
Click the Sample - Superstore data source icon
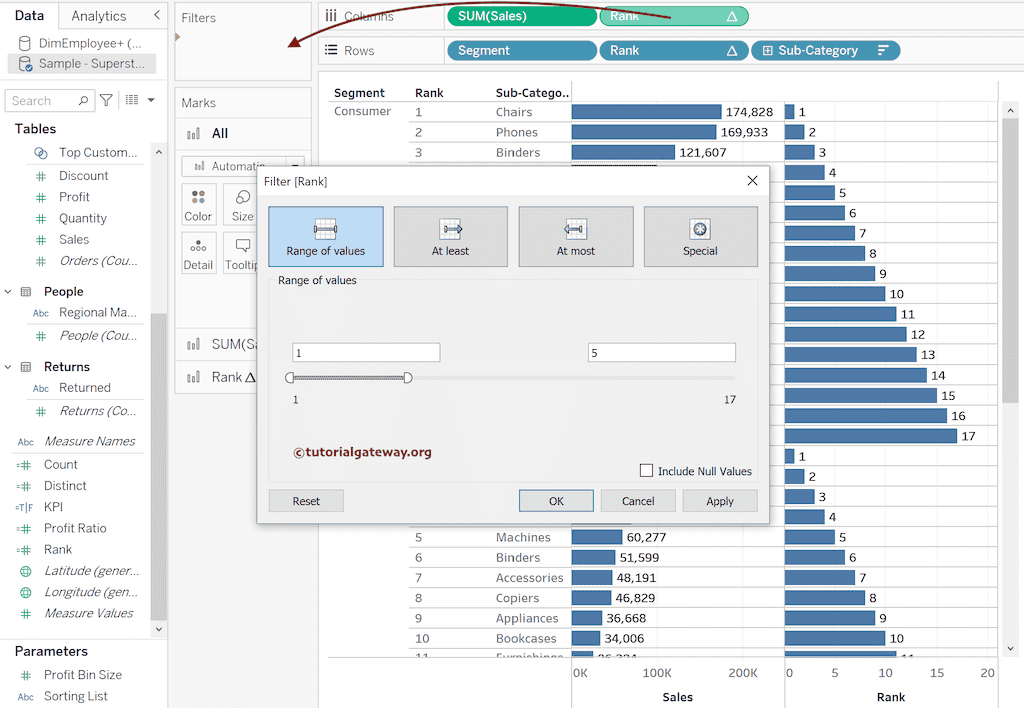(23, 64)
